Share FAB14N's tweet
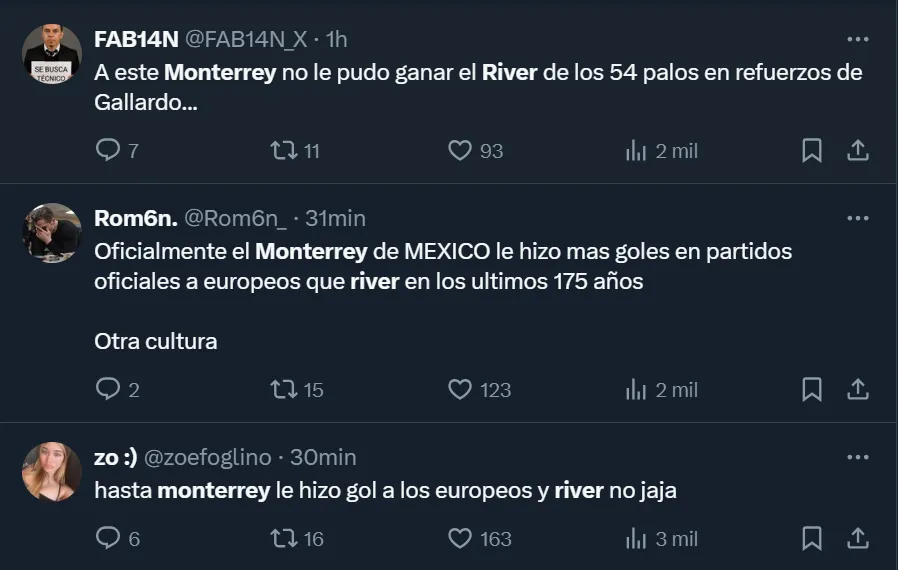 point(857,151)
